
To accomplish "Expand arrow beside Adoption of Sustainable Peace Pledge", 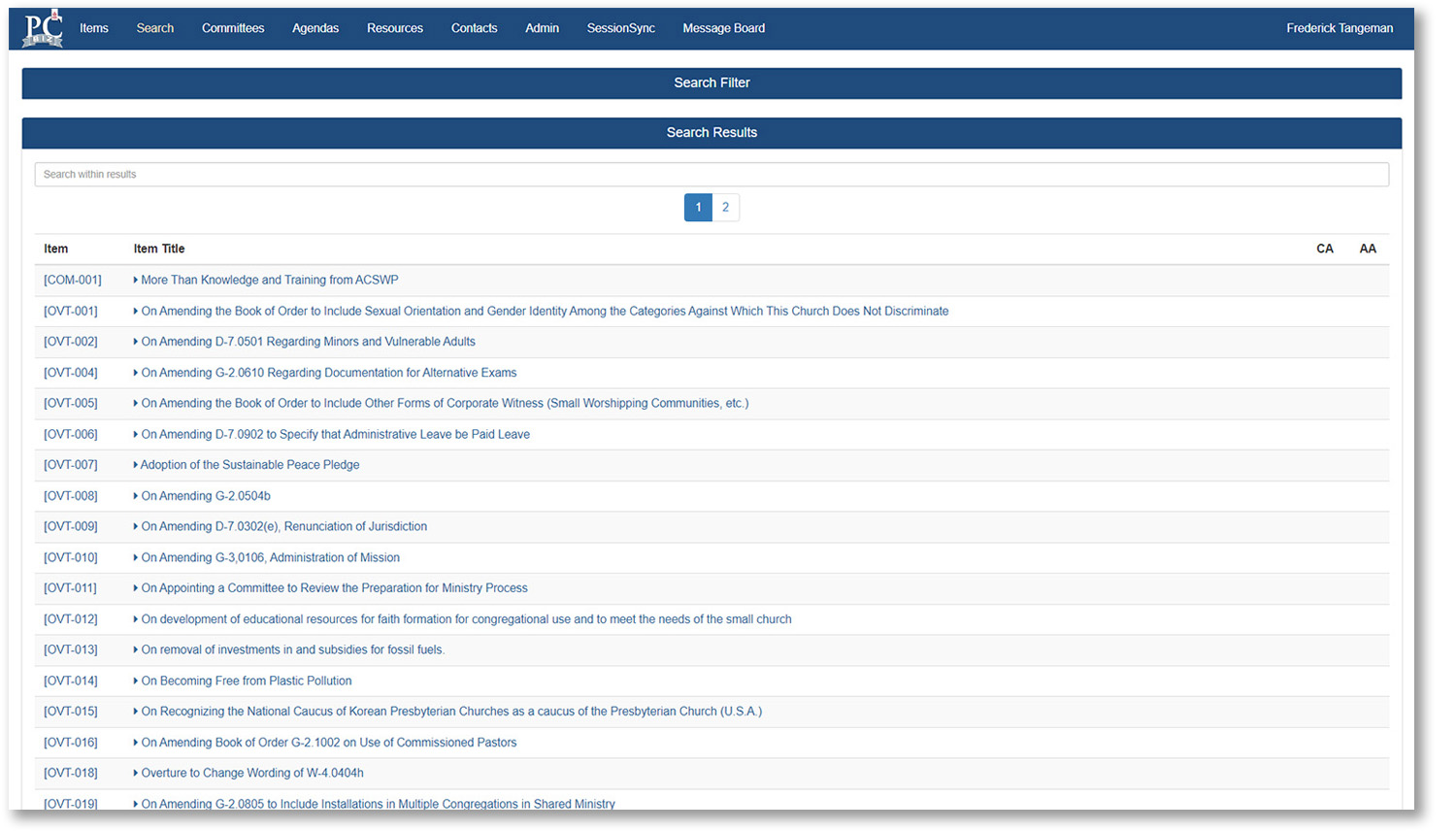I will [136, 465].
